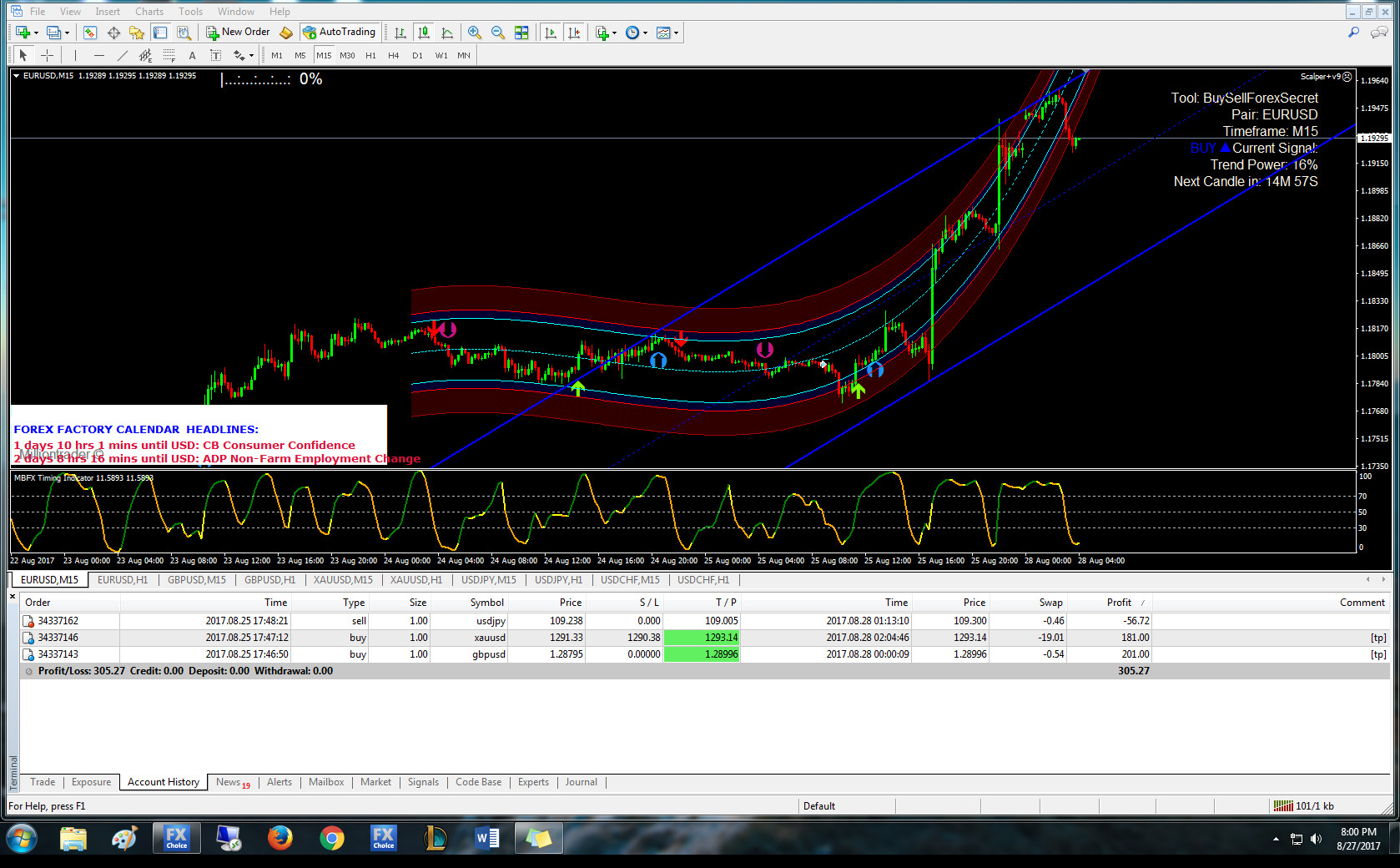Open the Indicators list icon
Image resolution: width=1400 pixels, height=868 pixels.
tap(602, 33)
